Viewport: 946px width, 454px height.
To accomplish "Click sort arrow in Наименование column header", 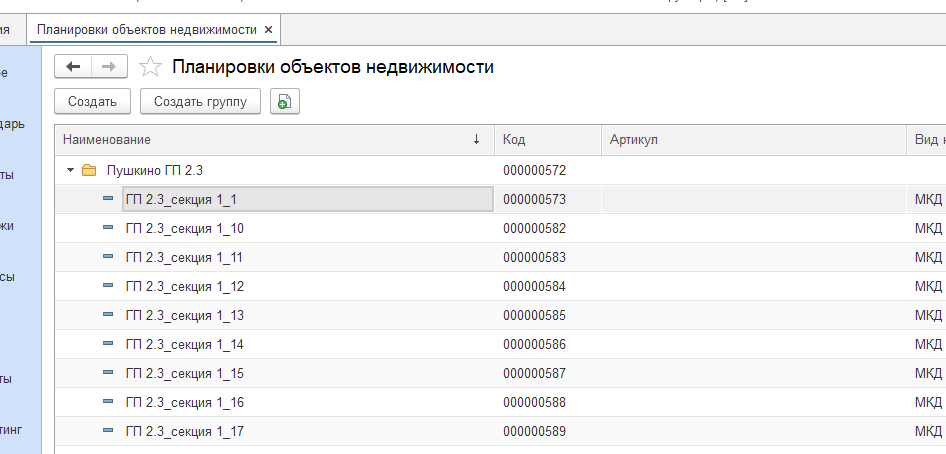I will (476, 140).
